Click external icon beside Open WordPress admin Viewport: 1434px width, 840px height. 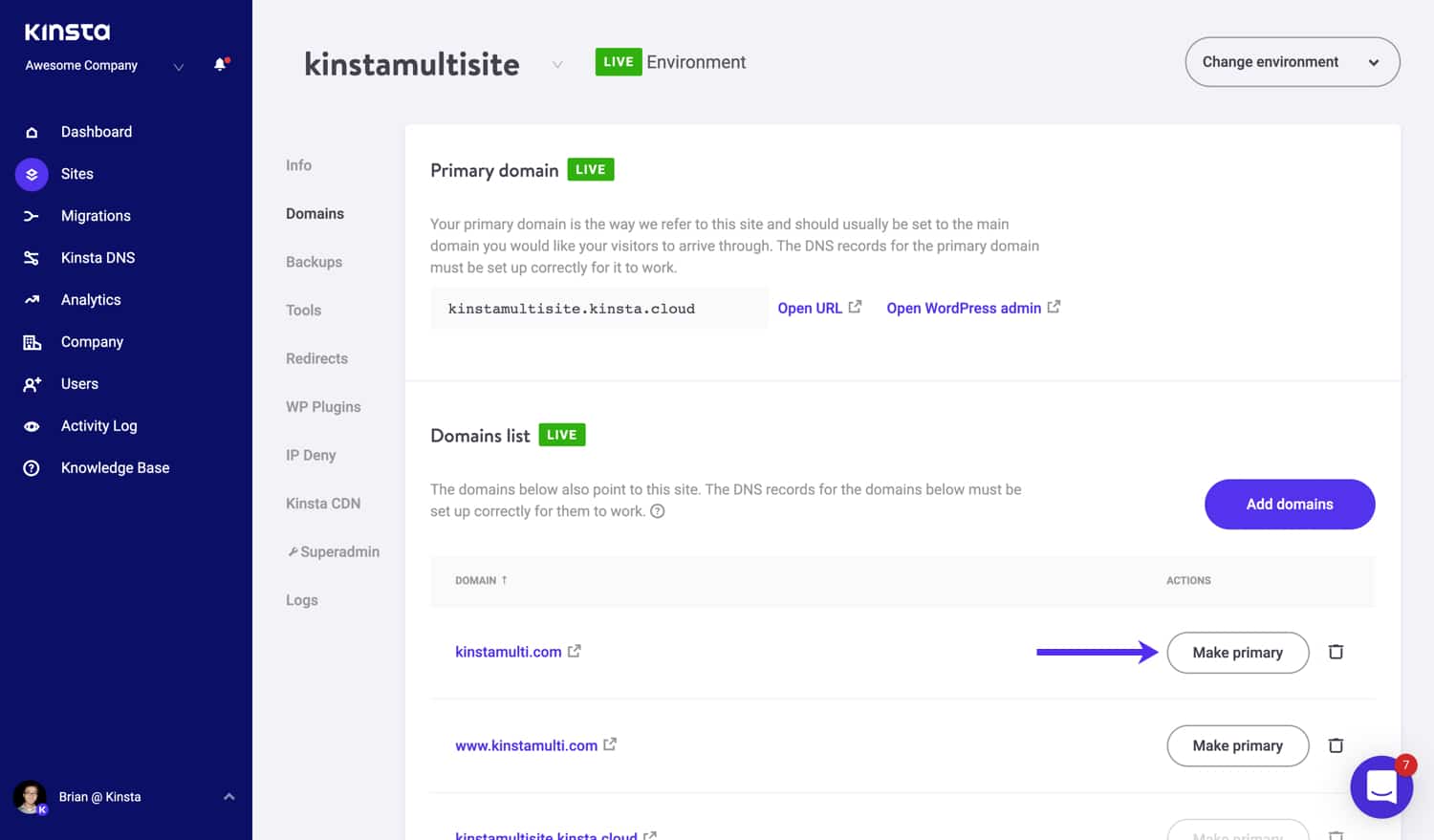click(x=1054, y=307)
